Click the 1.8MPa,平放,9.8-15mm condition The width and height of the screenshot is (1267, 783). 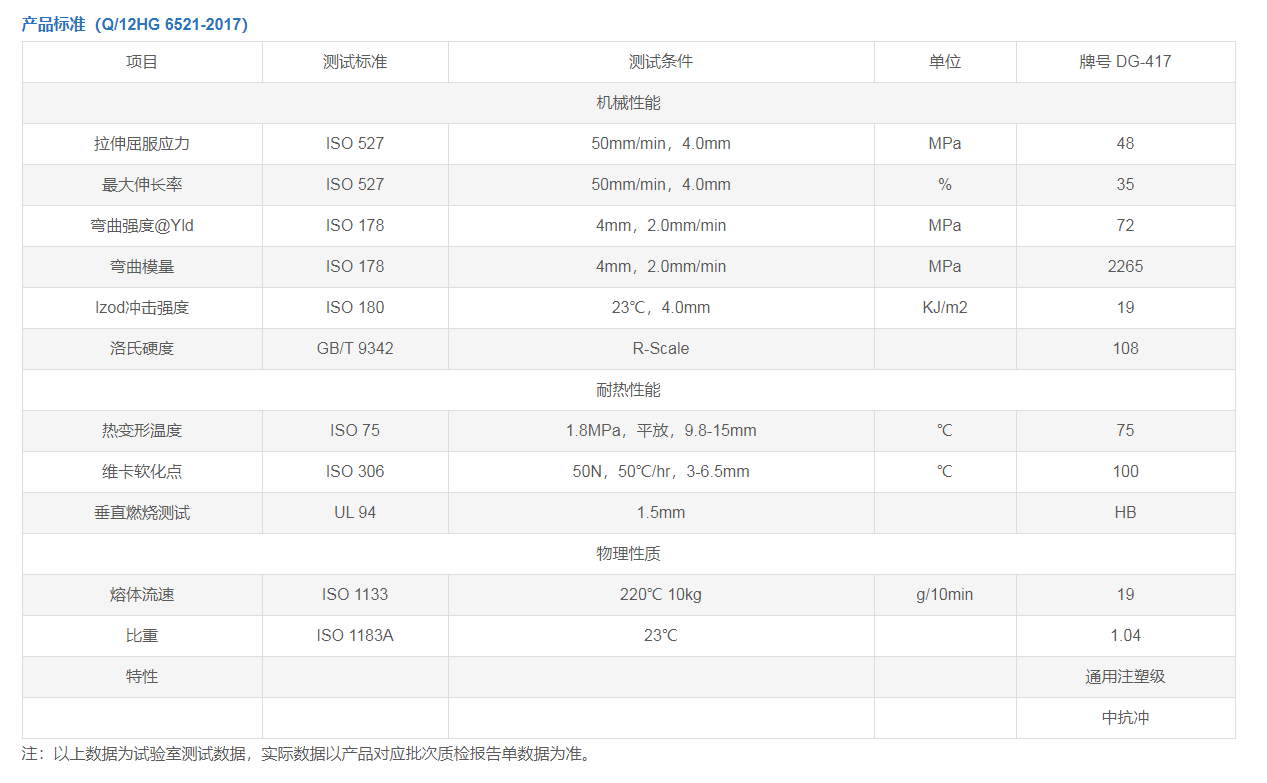pyautogui.click(x=661, y=431)
